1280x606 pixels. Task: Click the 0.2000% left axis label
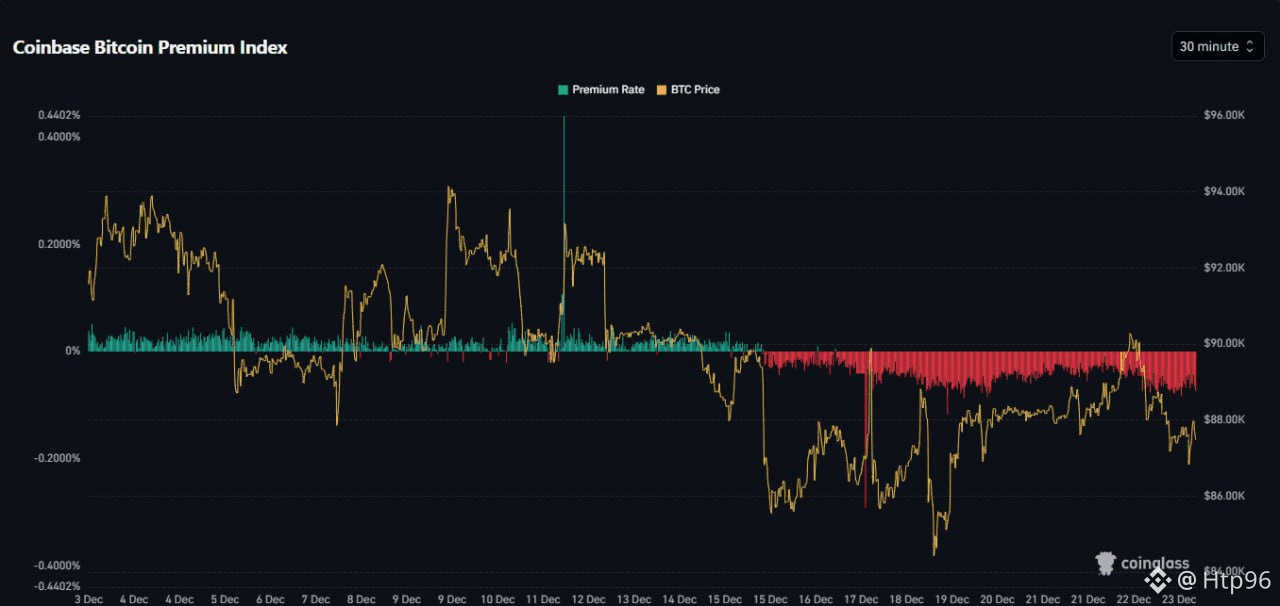[x=59, y=244]
